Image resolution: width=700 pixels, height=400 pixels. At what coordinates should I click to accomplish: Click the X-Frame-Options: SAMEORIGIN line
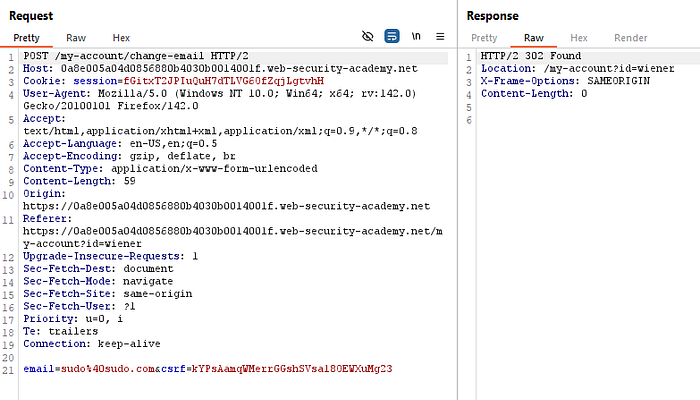click(565, 81)
